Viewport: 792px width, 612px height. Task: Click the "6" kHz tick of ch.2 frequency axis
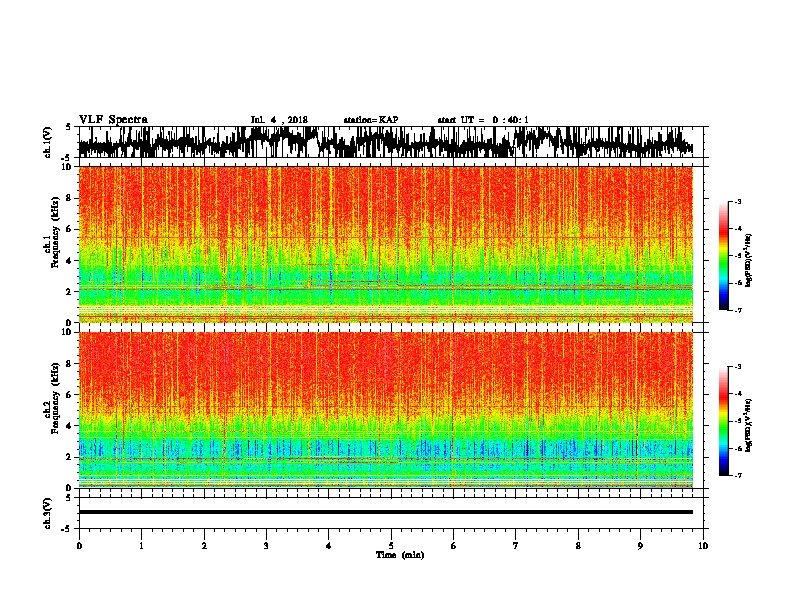click(71, 394)
